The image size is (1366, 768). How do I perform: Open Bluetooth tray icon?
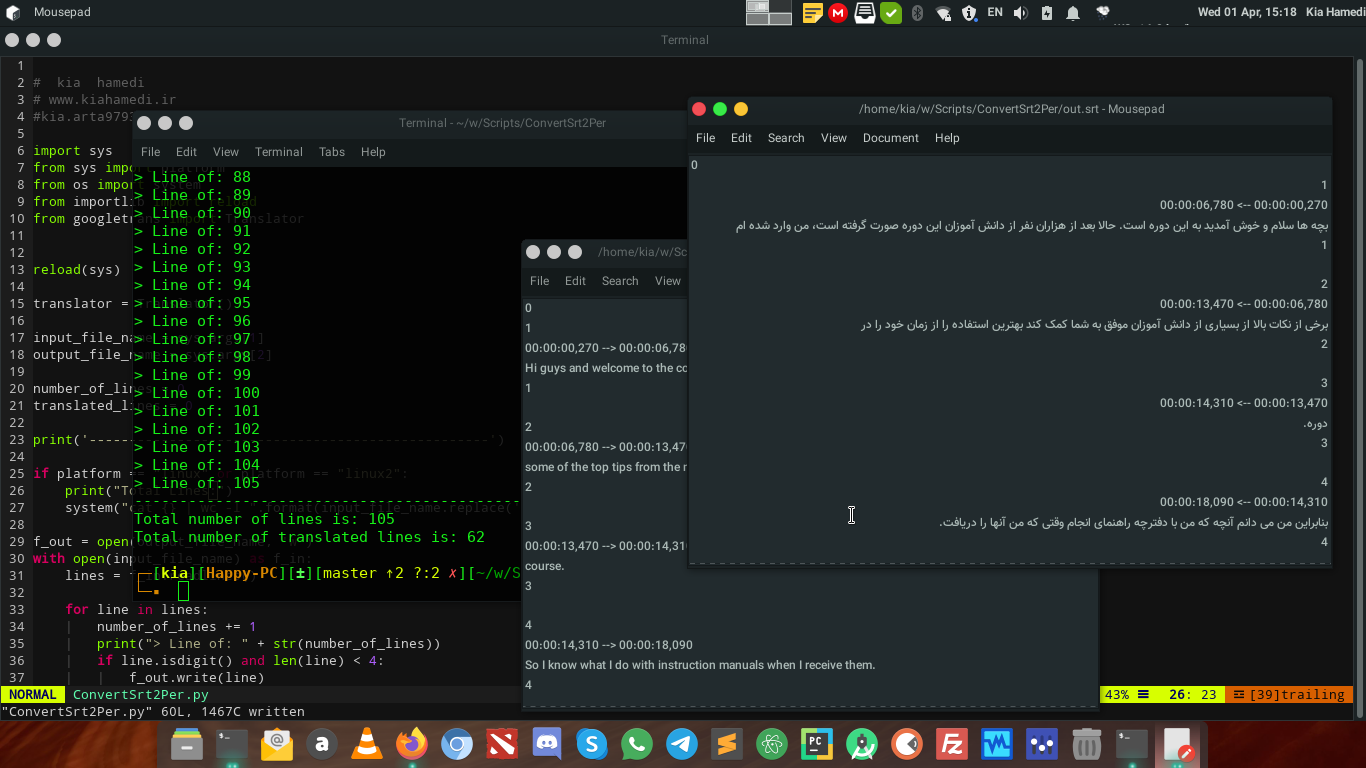tap(917, 13)
